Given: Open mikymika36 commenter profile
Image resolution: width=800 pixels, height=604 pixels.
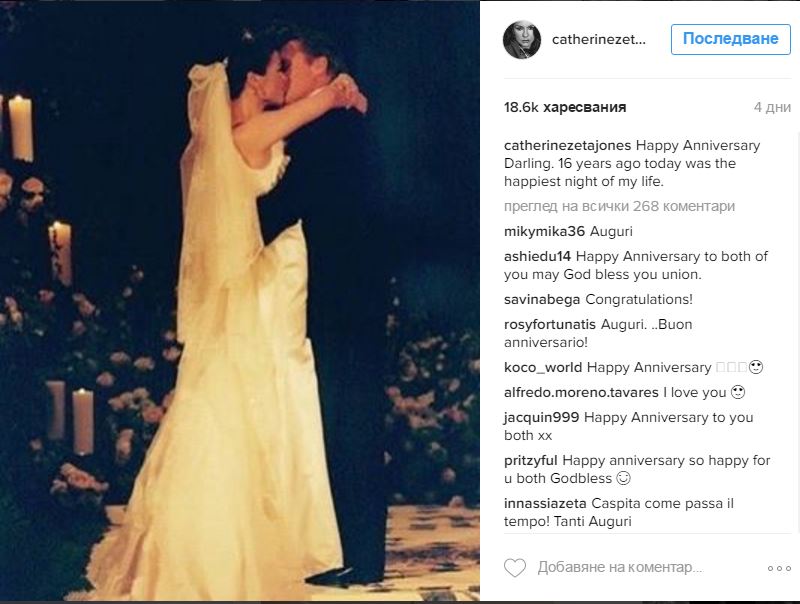Looking at the screenshot, I should (544, 231).
